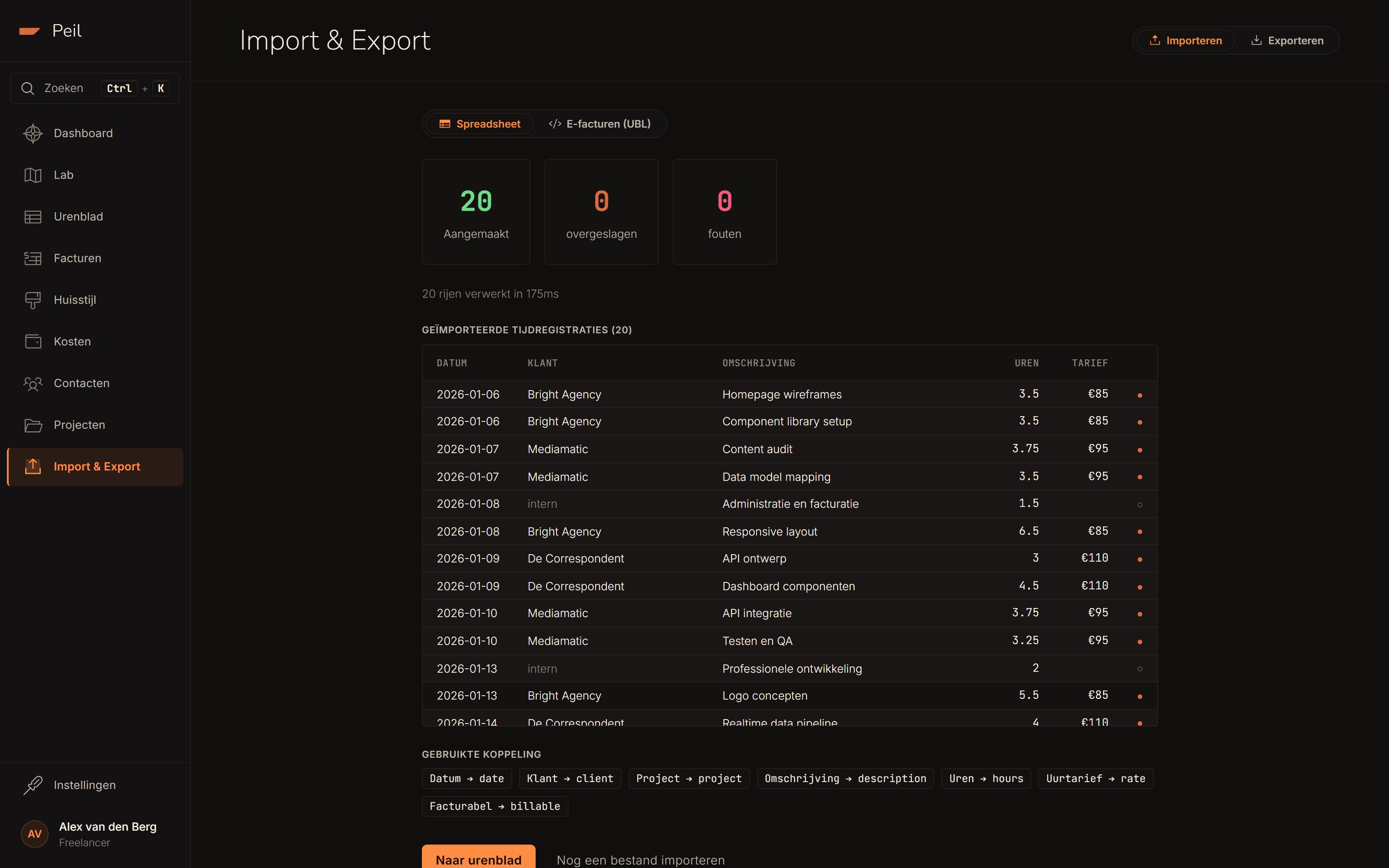Click the Huisstijl paint roller icon
The width and height of the screenshot is (1389, 868).
(x=33, y=300)
